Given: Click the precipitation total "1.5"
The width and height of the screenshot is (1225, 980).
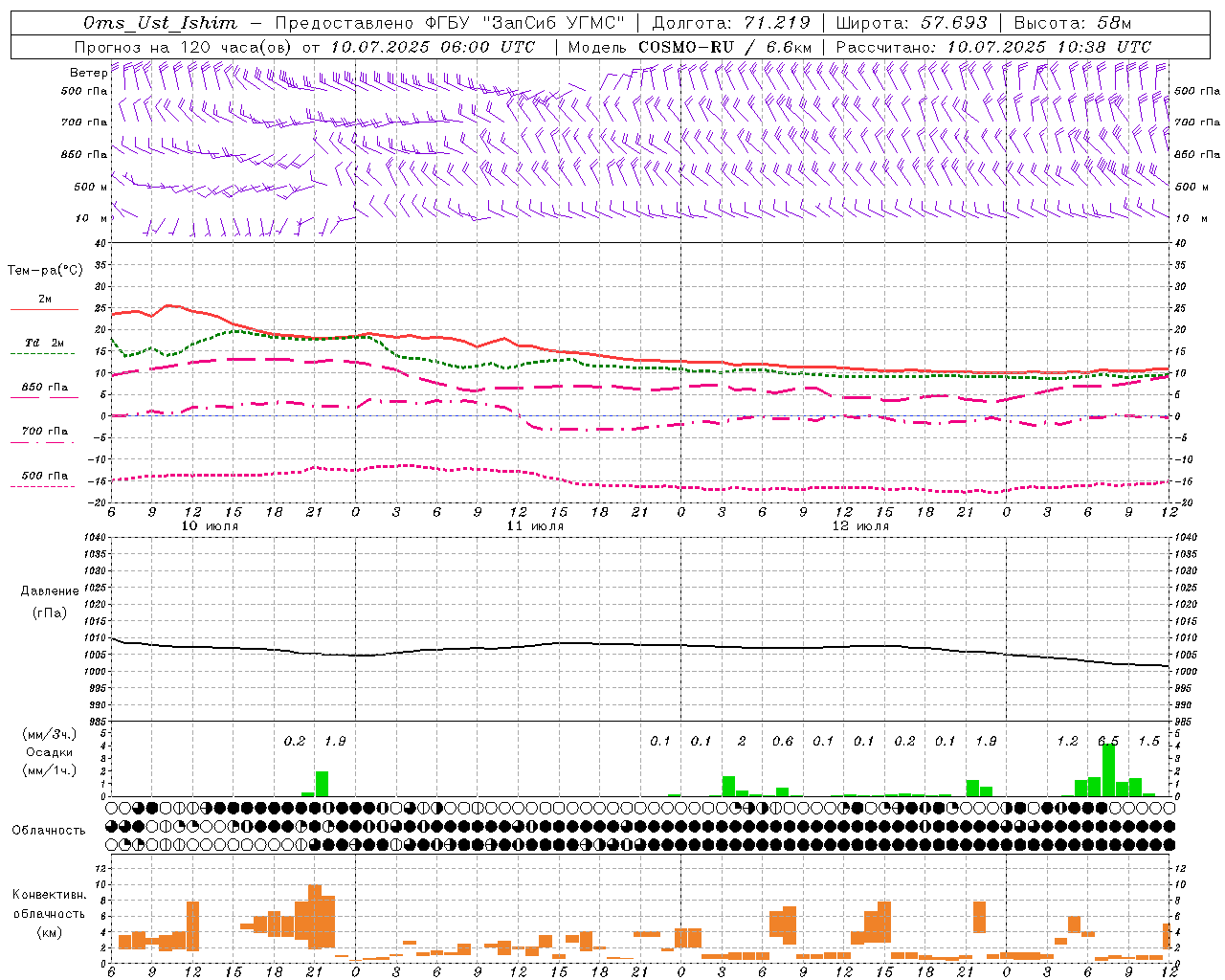Looking at the screenshot, I should (x=1148, y=742).
